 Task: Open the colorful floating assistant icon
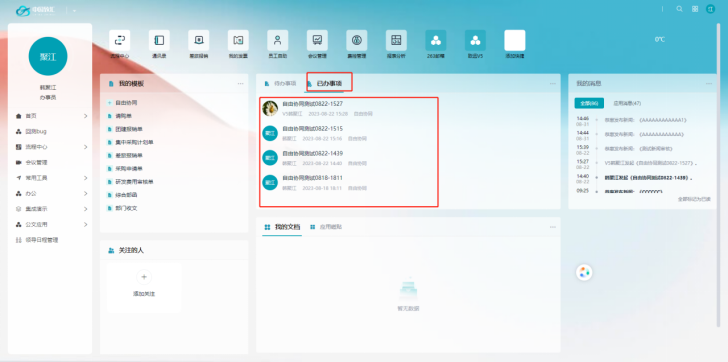click(585, 272)
